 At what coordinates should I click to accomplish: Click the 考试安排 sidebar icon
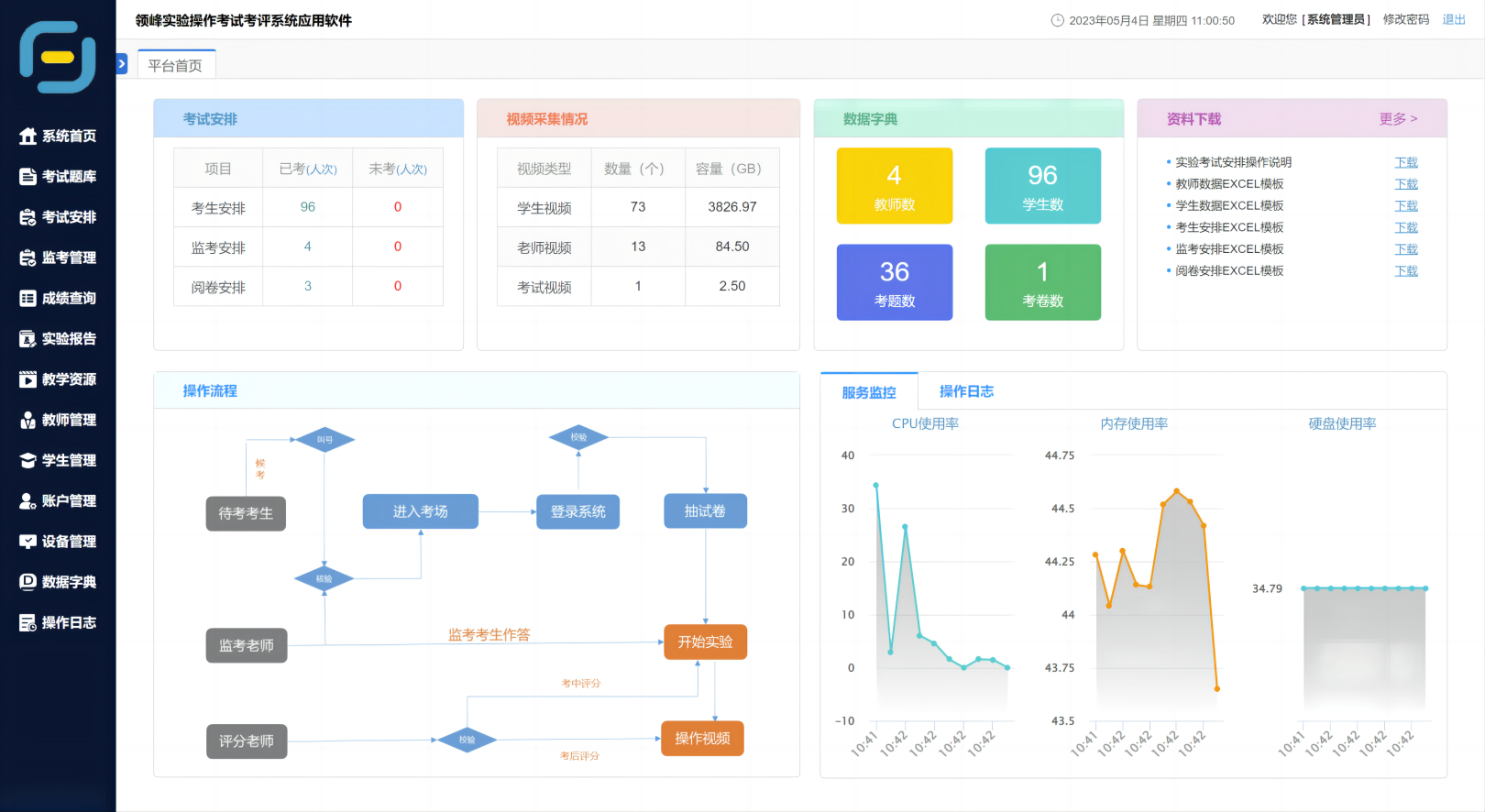click(27, 217)
